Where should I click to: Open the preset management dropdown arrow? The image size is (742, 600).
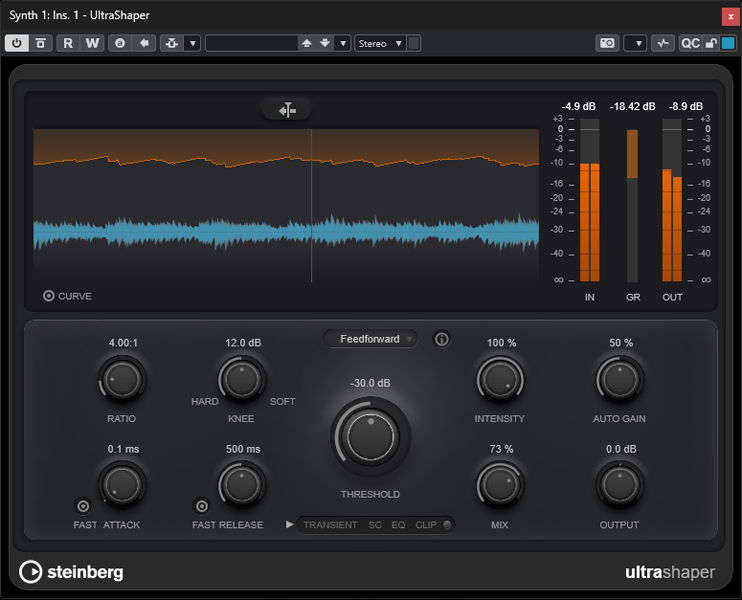tap(343, 43)
